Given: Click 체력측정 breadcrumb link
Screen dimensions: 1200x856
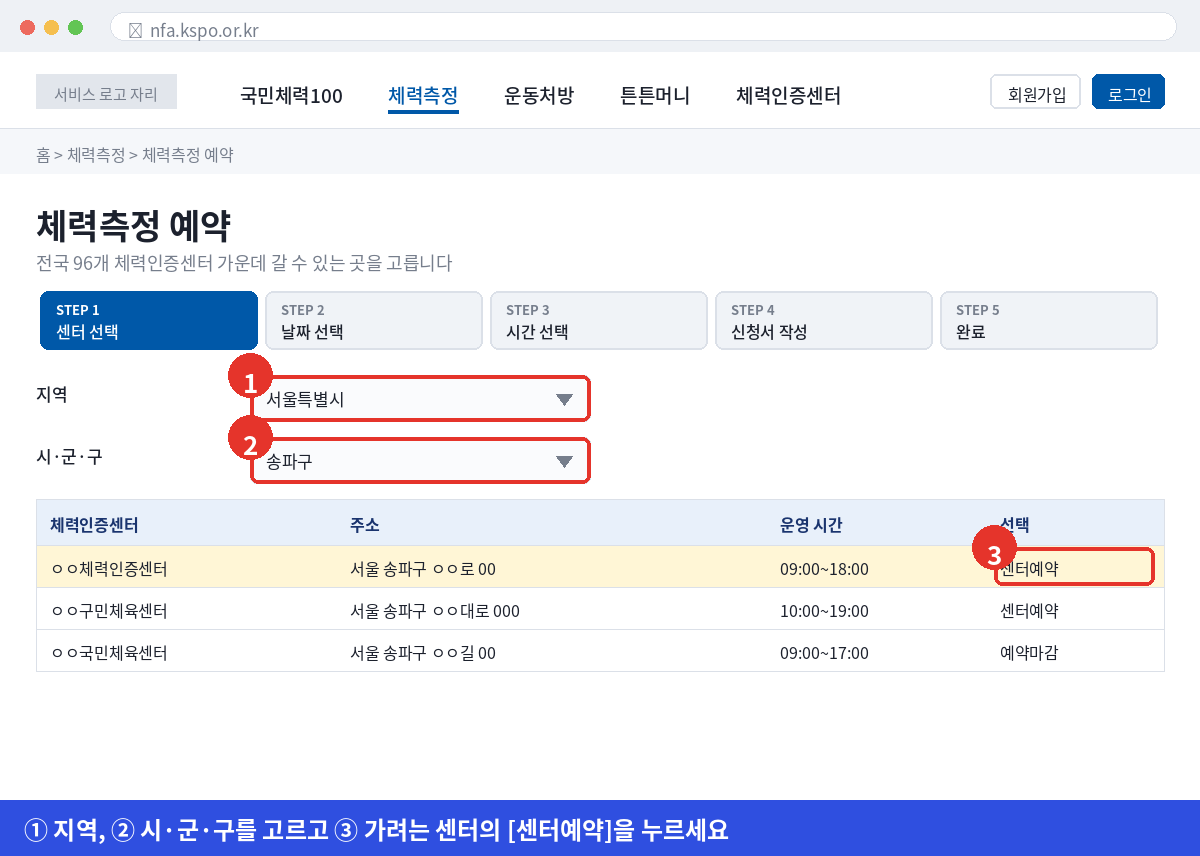Looking at the screenshot, I should point(96,155).
